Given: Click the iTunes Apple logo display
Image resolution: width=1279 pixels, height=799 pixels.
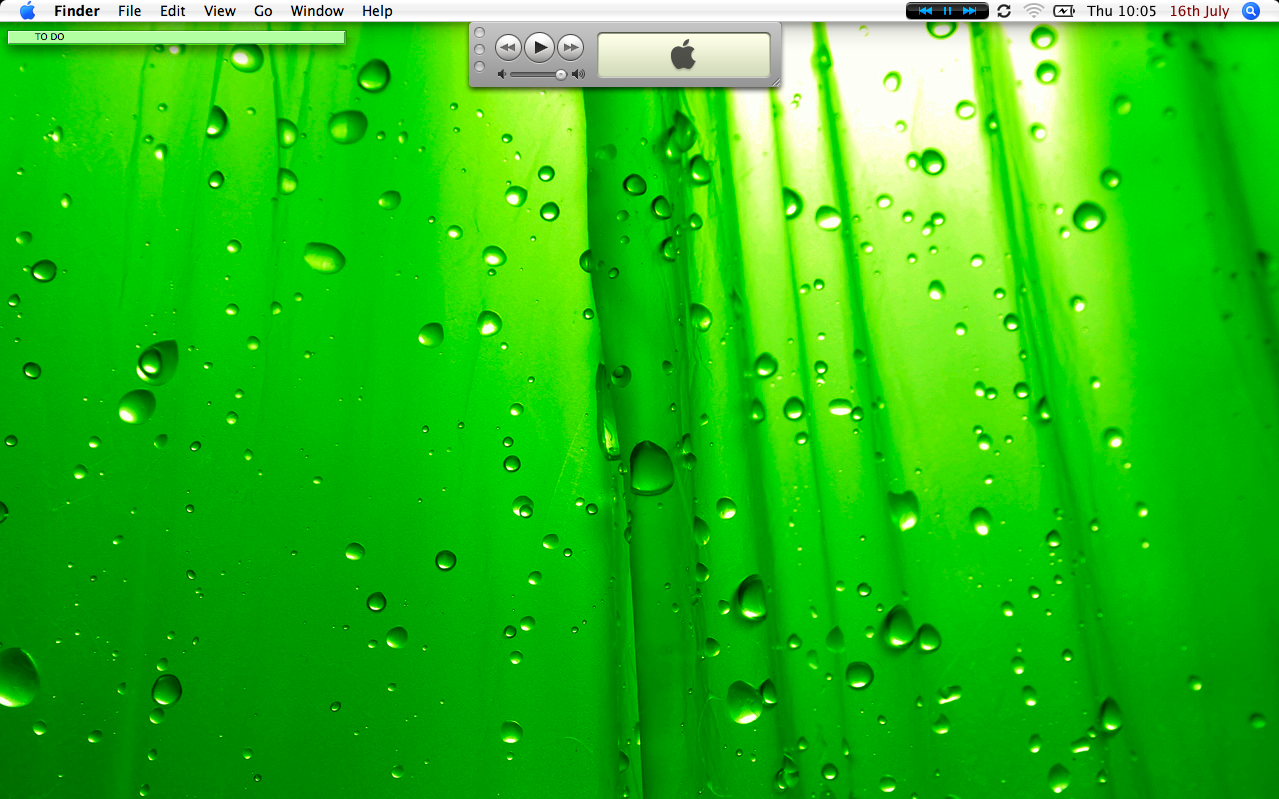Looking at the screenshot, I should pyautogui.click(x=684, y=55).
